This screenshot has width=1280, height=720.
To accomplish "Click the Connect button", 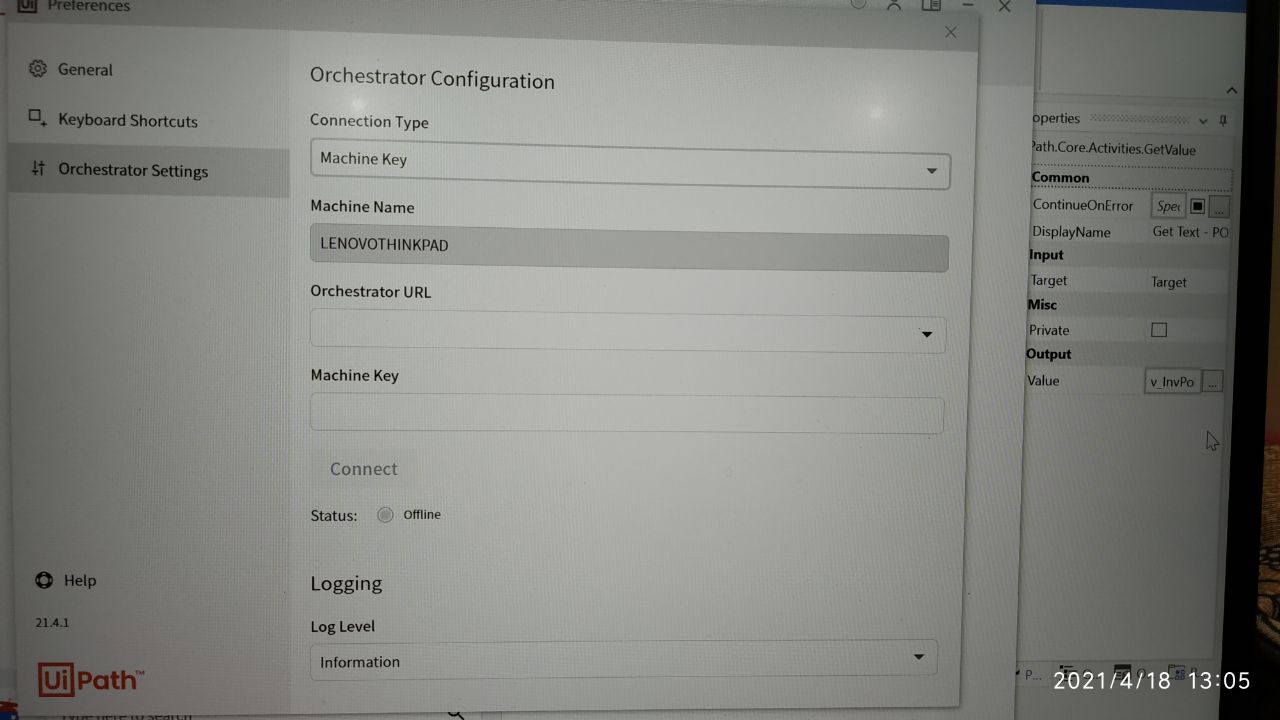I will pyautogui.click(x=364, y=469).
